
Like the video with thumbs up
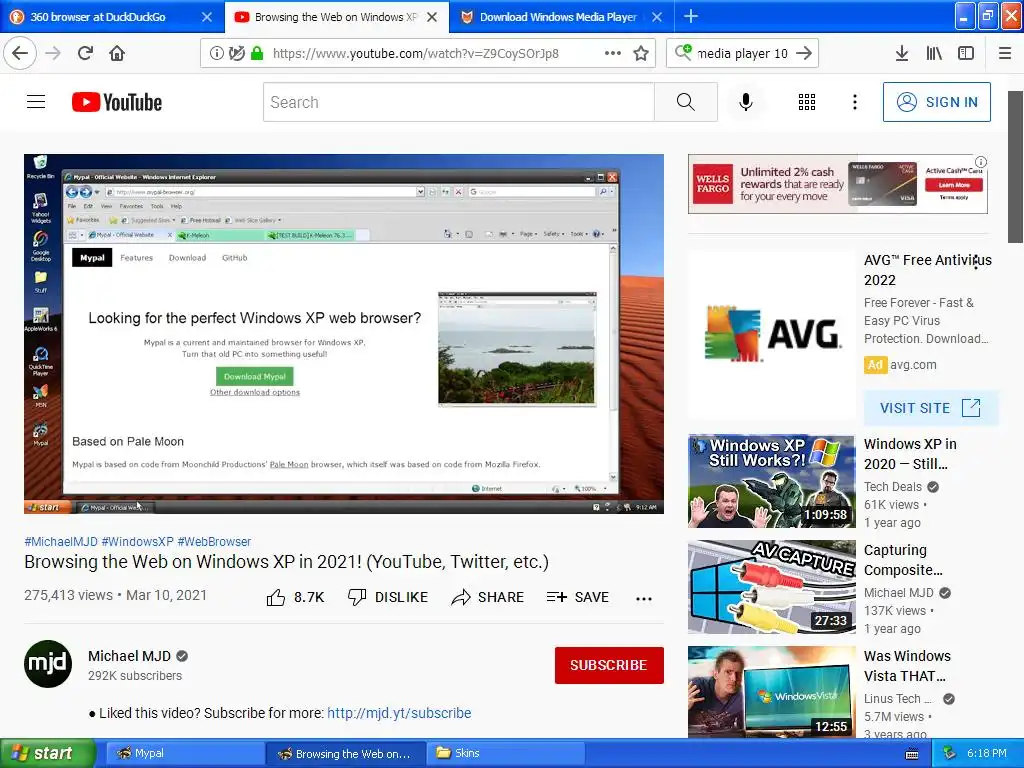(x=295, y=597)
